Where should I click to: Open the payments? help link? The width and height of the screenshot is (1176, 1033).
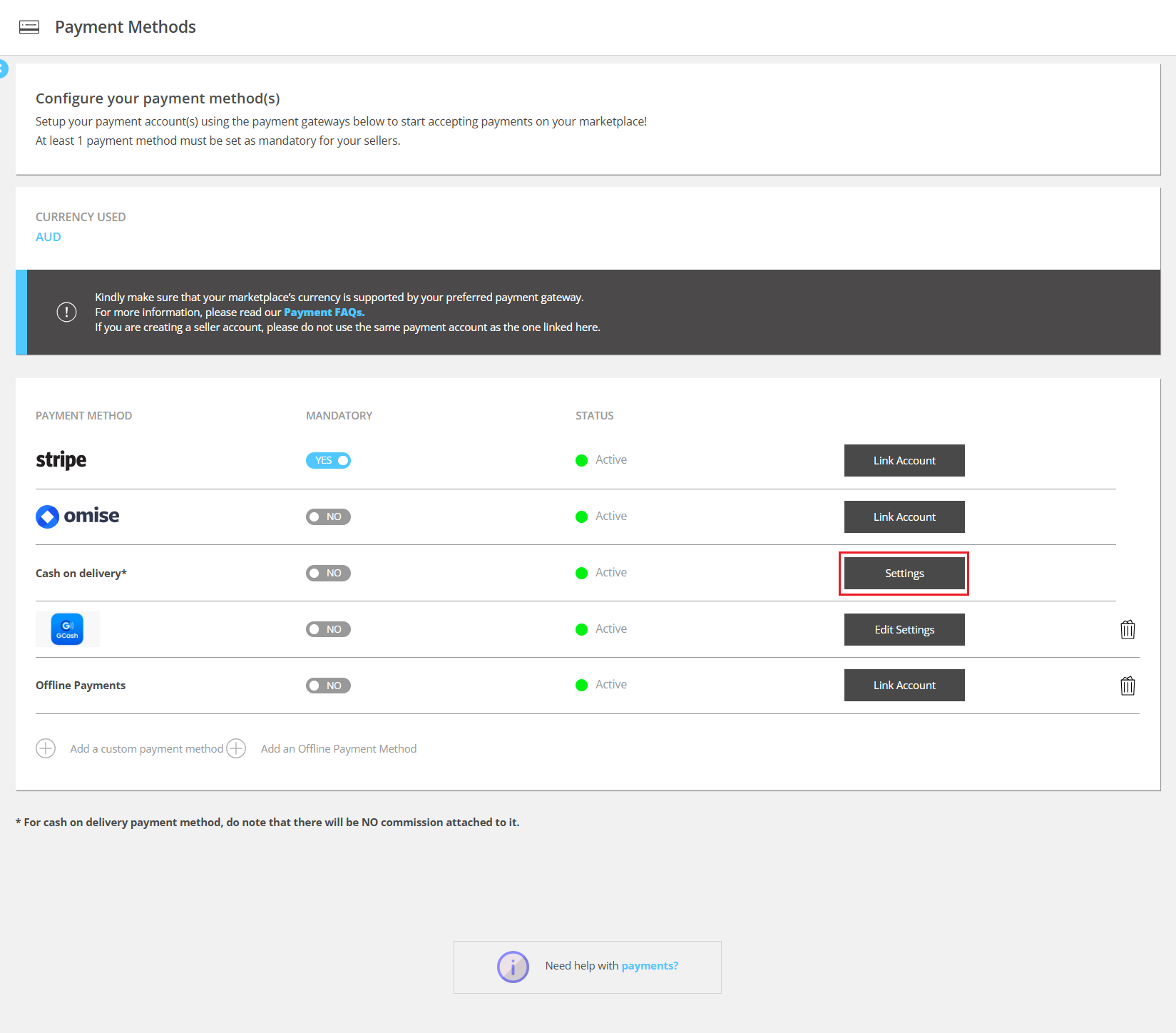click(650, 966)
